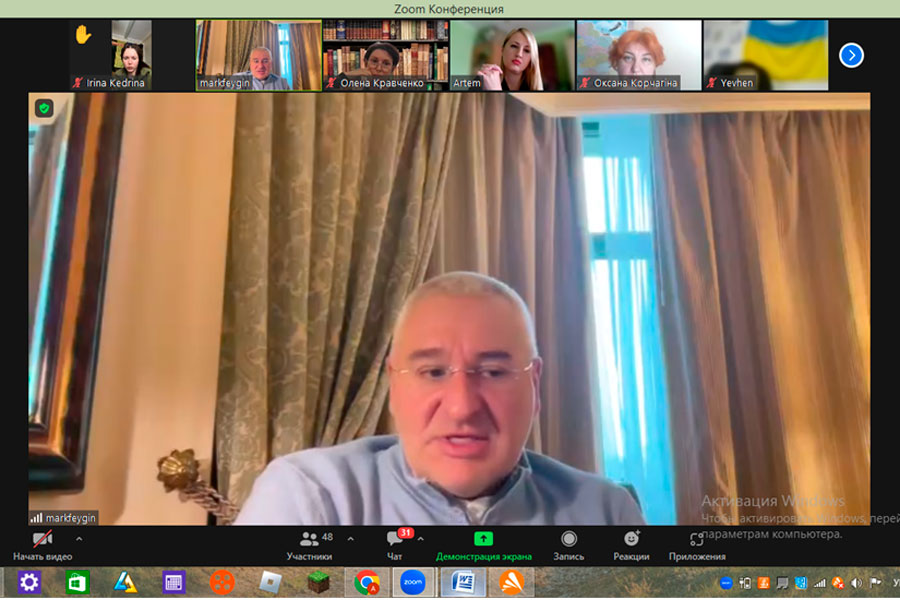Open the Minecraft block icon in taskbar
Viewport: 900px width, 600px height.
[x=318, y=583]
